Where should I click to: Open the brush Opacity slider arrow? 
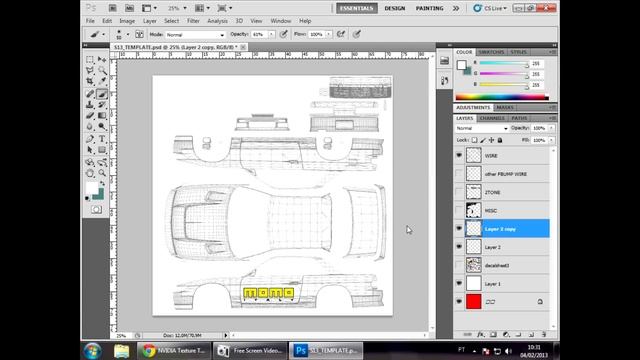(x=271, y=35)
